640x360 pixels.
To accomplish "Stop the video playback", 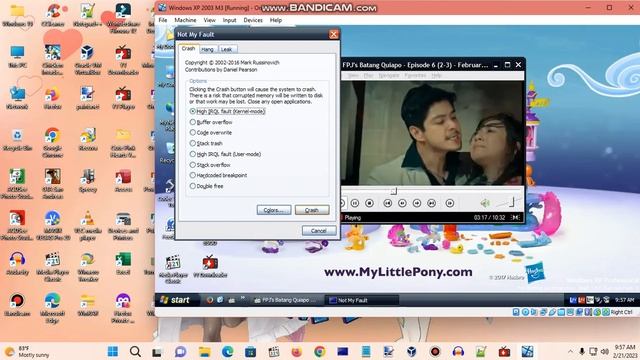I will point(369,203).
